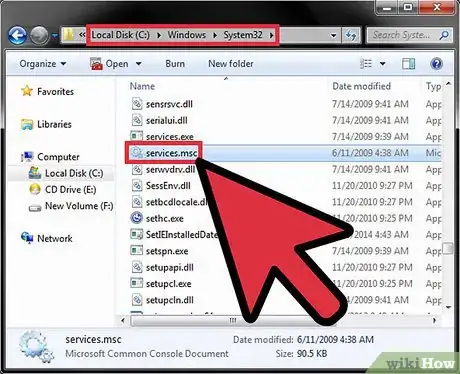Sort by the Type column header
Image resolution: width=460 pixels, height=374 pixels.
pos(433,86)
